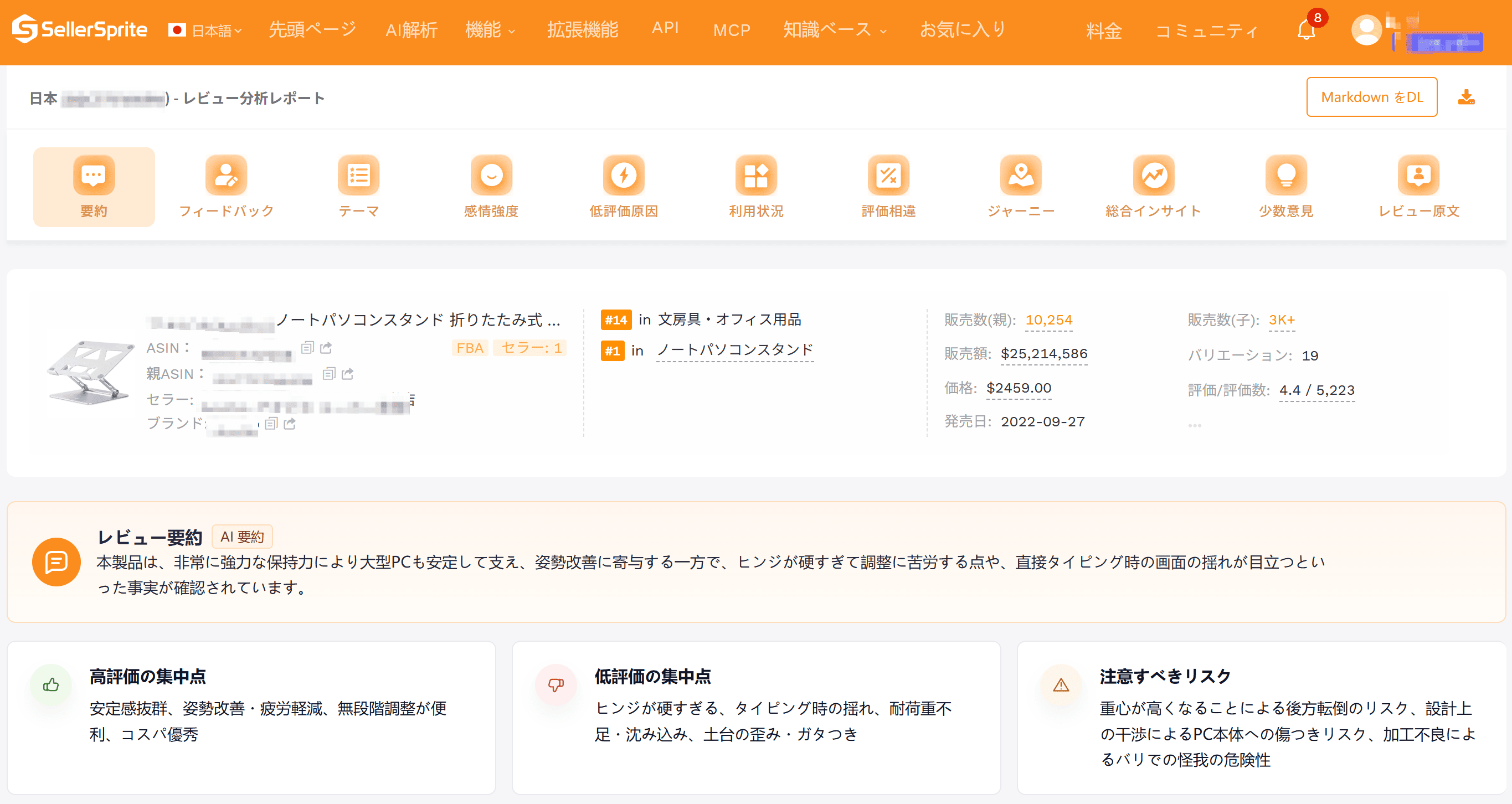Image resolution: width=1512 pixels, height=804 pixels.
Task: Click the 評価/評価数 value 4.4 / 5,223
Action: [1317, 390]
